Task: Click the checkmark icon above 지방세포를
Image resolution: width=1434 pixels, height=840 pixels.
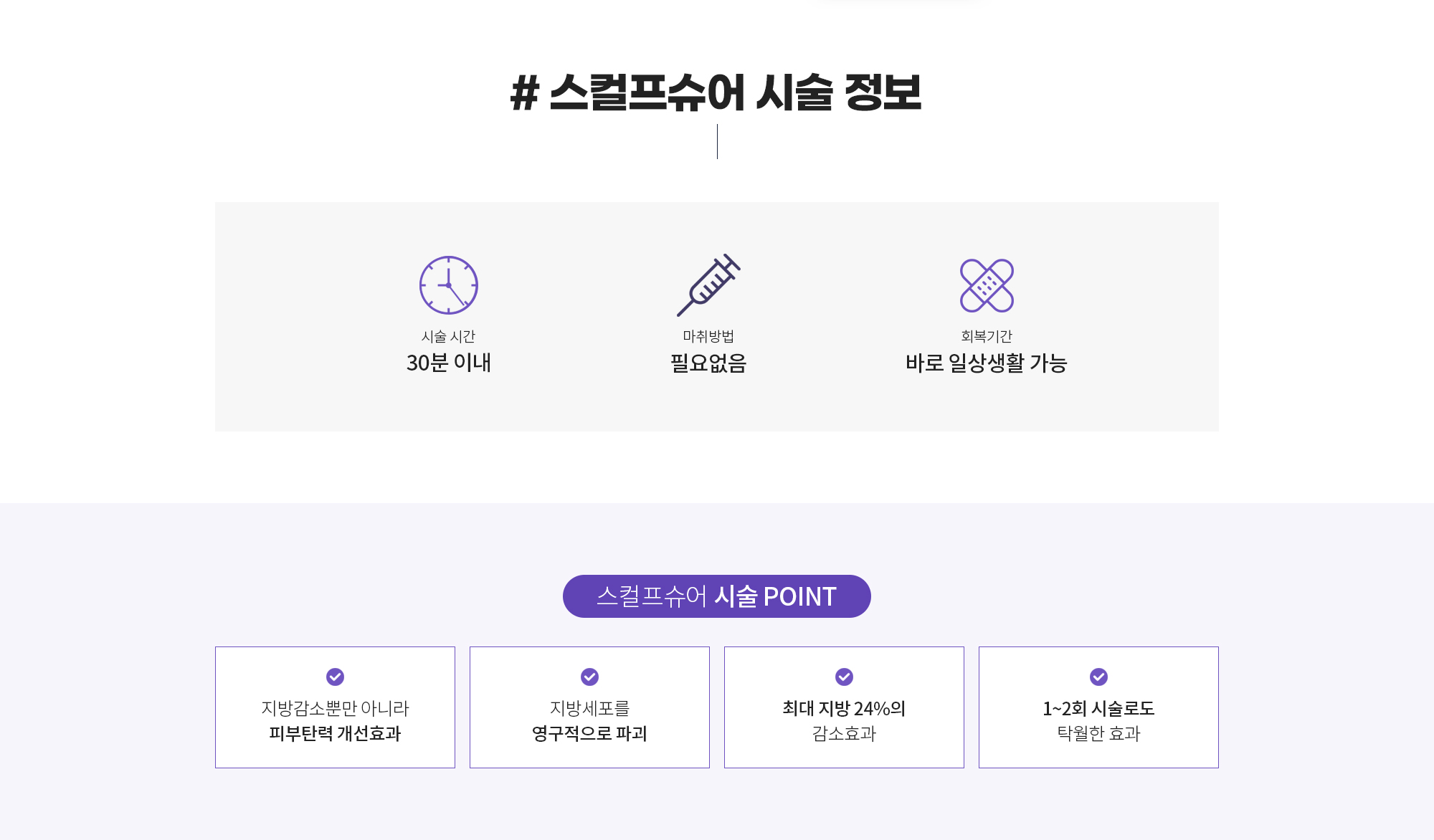Action: (589, 677)
